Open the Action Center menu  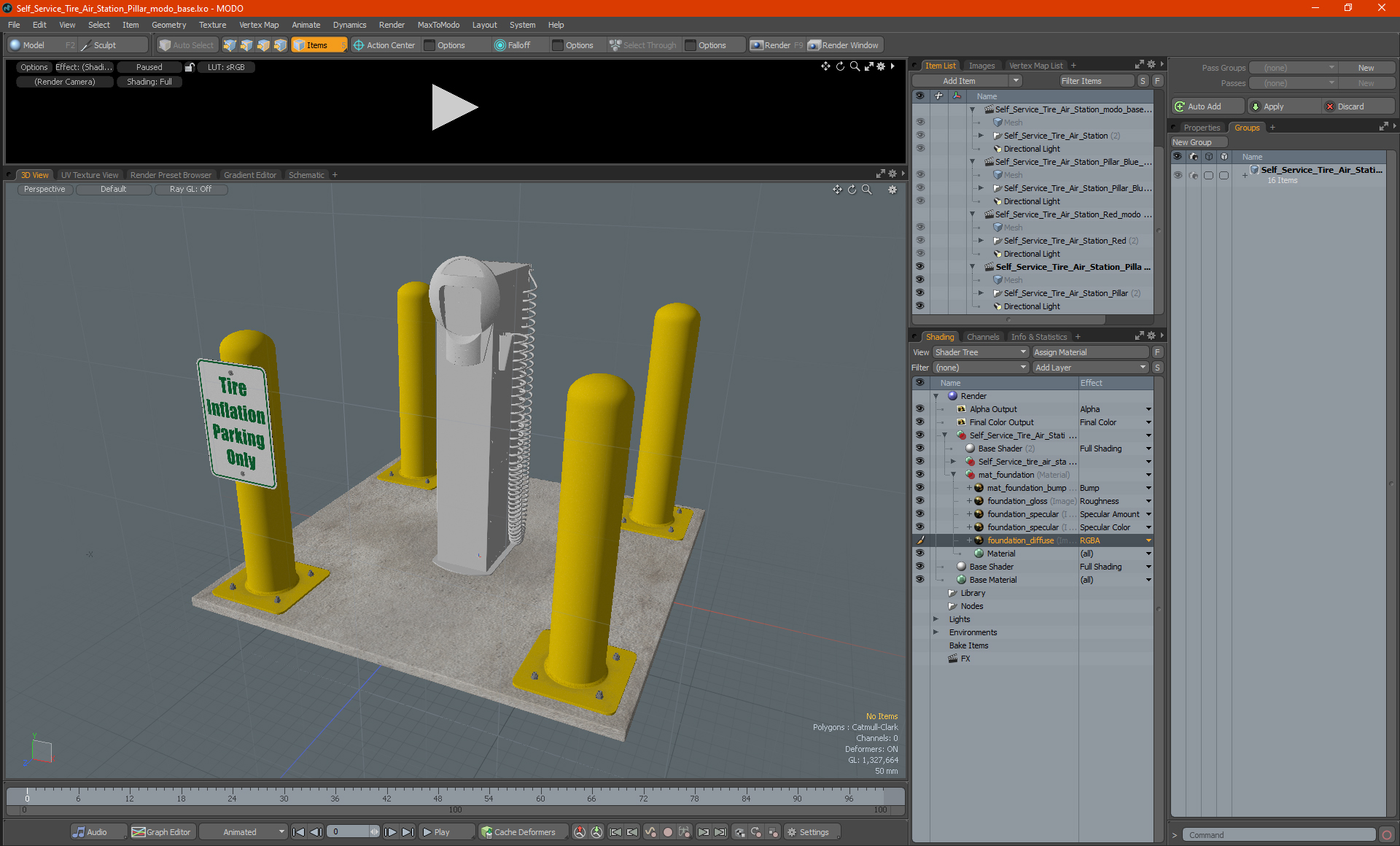[384, 45]
